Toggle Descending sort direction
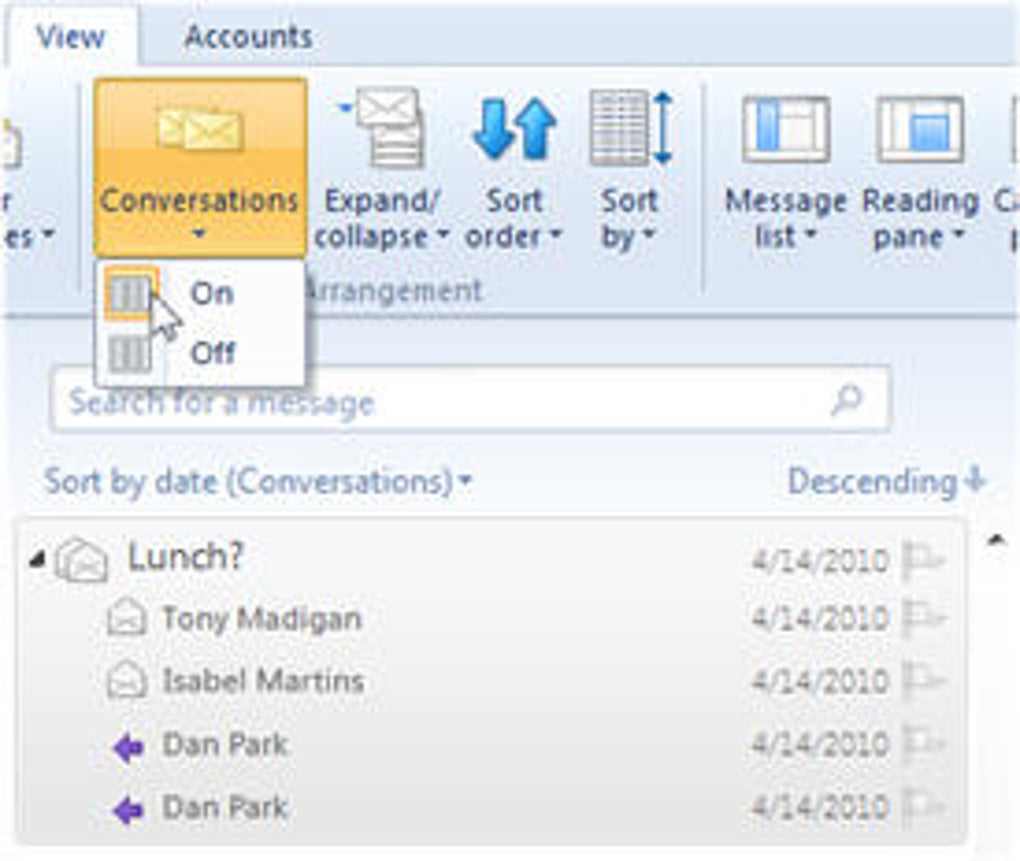Viewport: 1020px width, 861px height. (x=886, y=482)
